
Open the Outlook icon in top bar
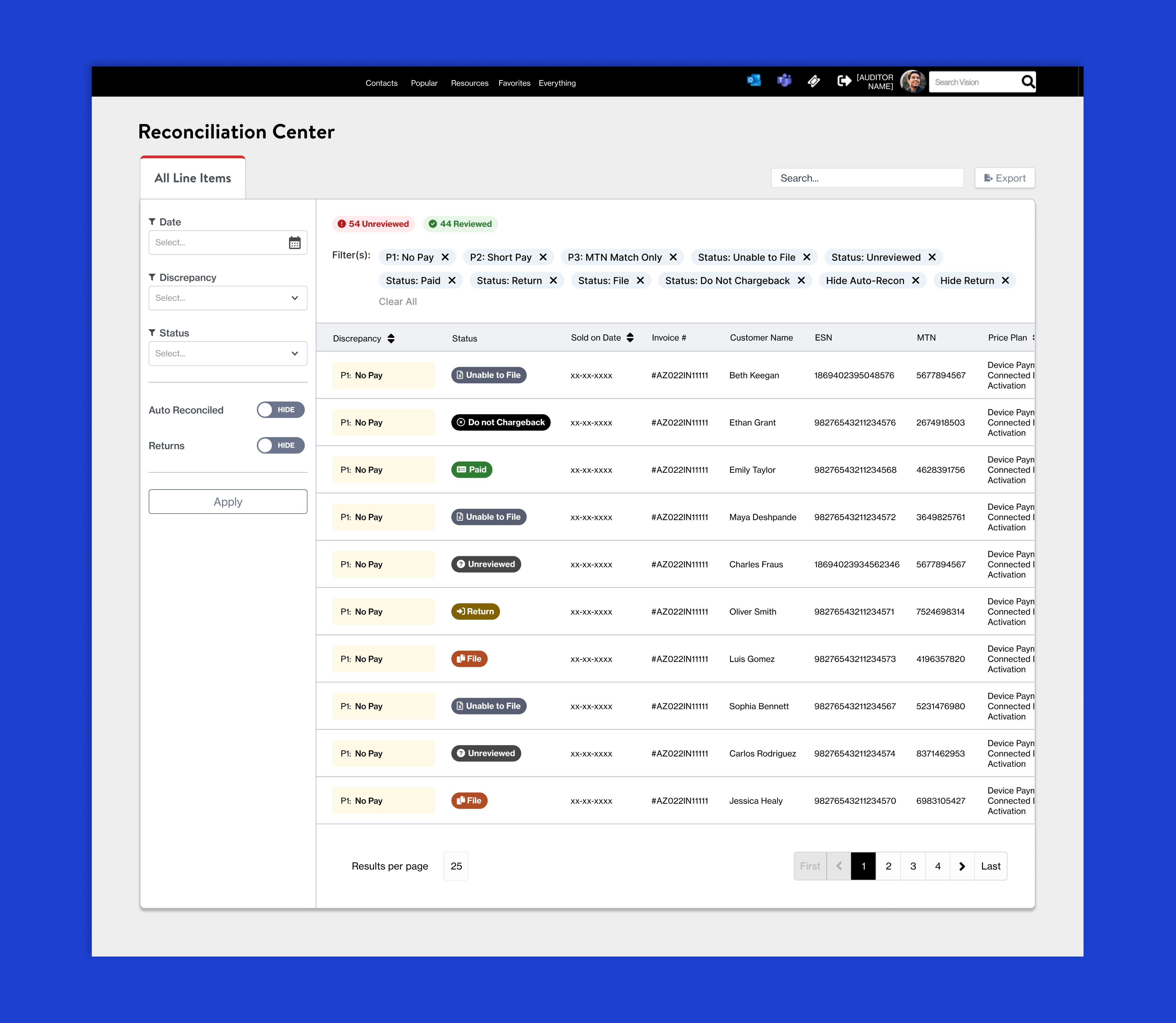click(754, 80)
